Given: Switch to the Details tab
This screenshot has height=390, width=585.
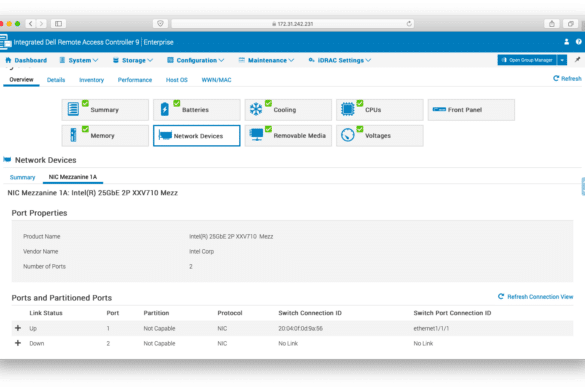Looking at the screenshot, I should [x=56, y=80].
